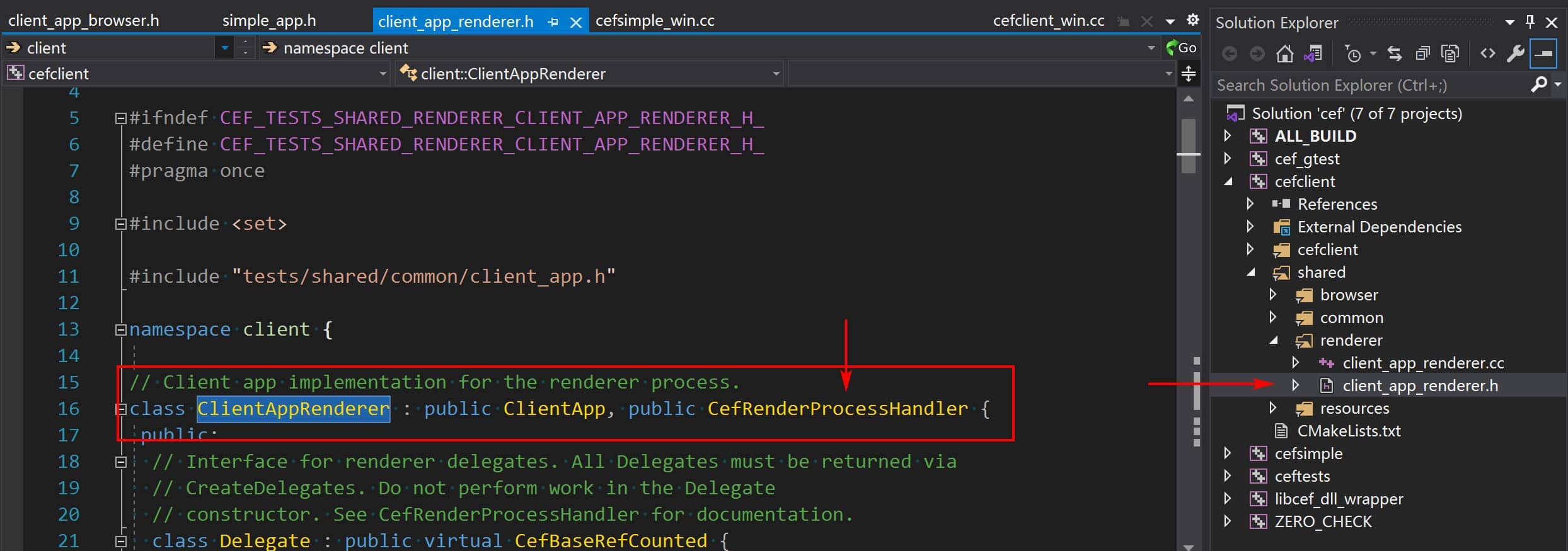Click the editor vertical scrollbar thumb
Image resolution: width=1568 pixels, height=551 pixels.
[1189, 146]
